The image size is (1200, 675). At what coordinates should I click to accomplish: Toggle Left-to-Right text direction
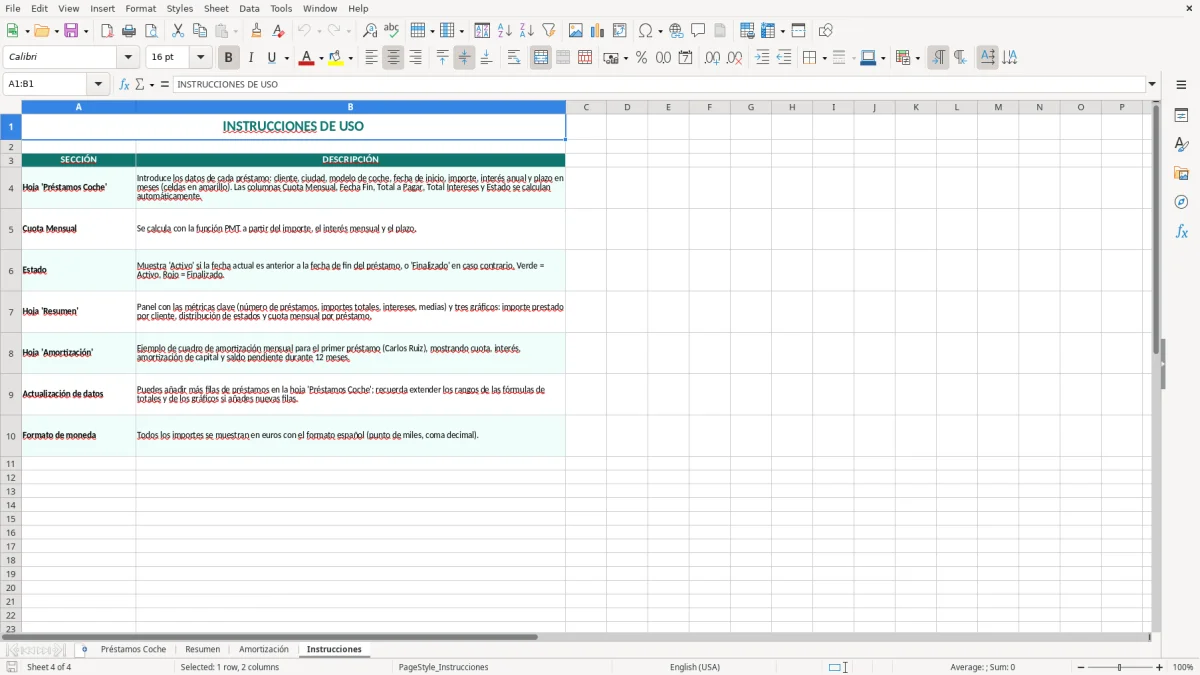pyautogui.click(x=938, y=58)
